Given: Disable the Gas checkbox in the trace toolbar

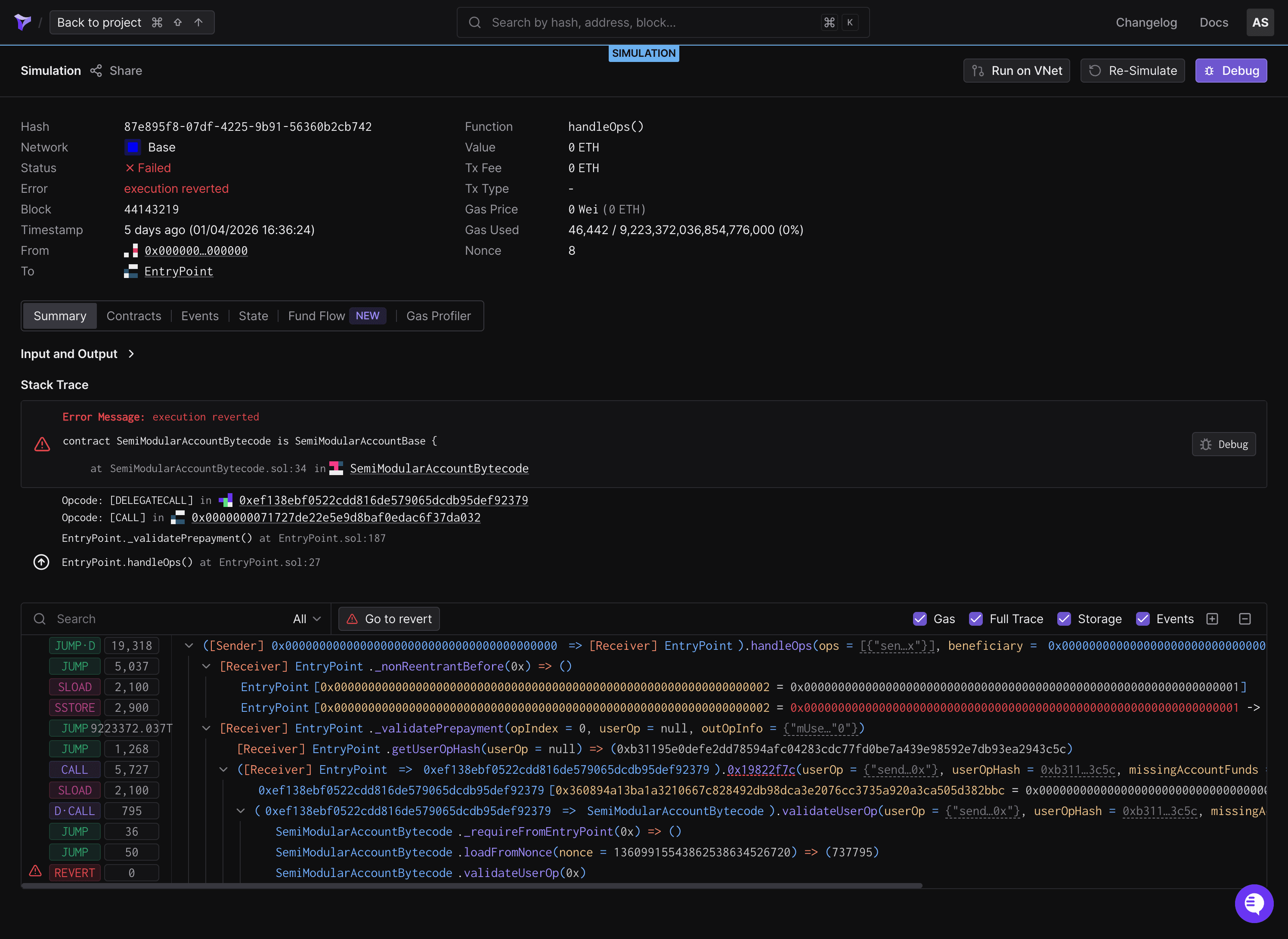Looking at the screenshot, I should click(x=920, y=618).
